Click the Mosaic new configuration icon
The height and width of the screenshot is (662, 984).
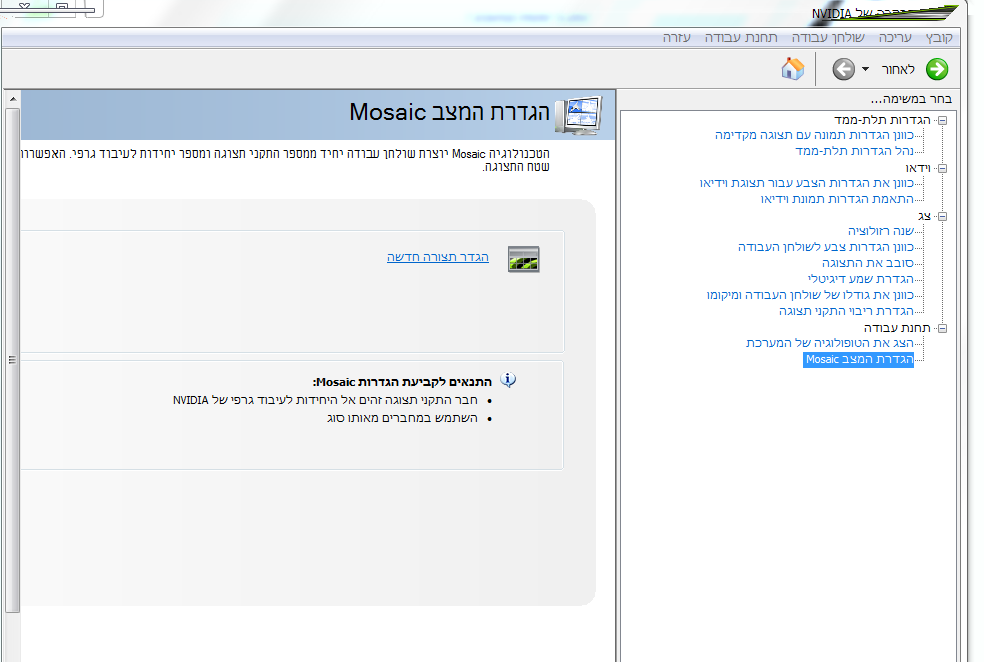tap(523, 259)
